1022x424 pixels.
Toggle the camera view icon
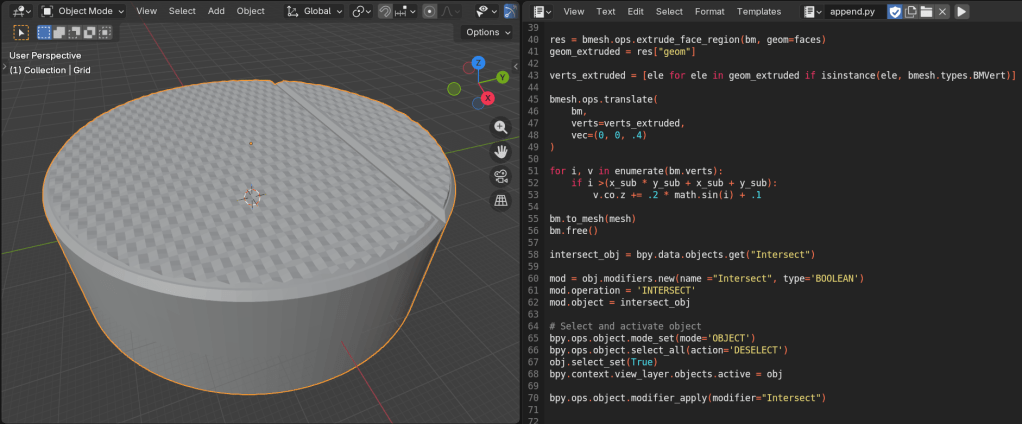click(x=501, y=176)
